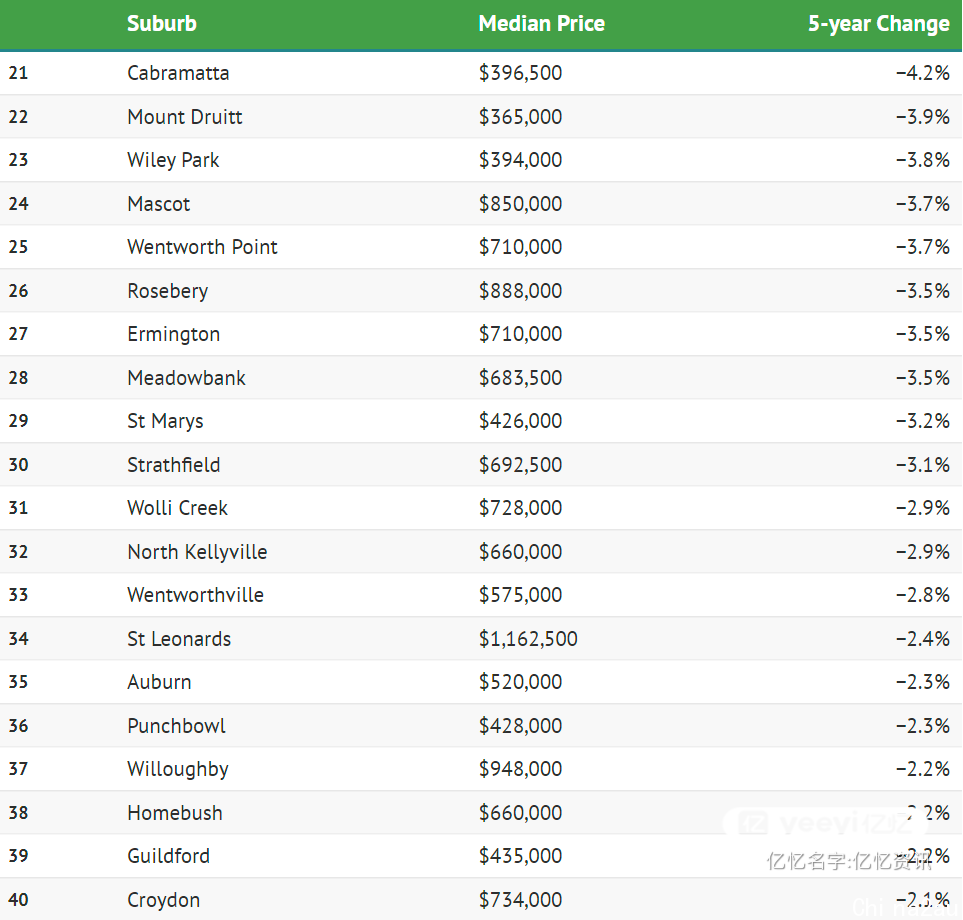
Task: Click North Kellyville suburb cell
Action: 197,552
